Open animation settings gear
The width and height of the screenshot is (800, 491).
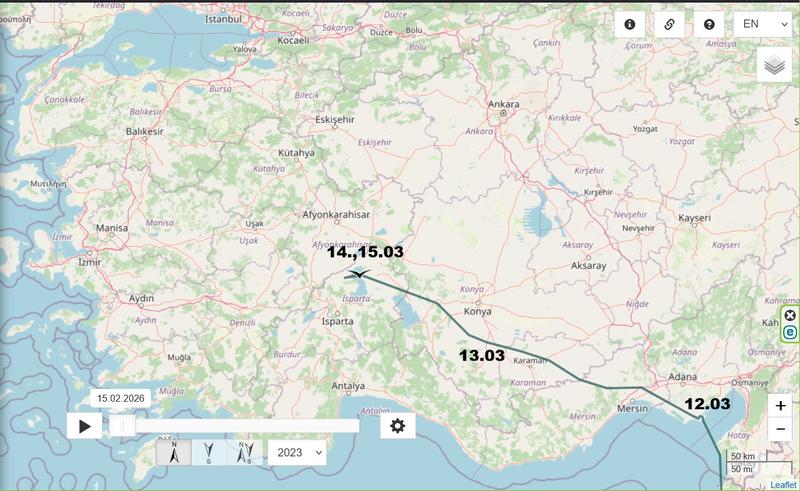pos(397,426)
